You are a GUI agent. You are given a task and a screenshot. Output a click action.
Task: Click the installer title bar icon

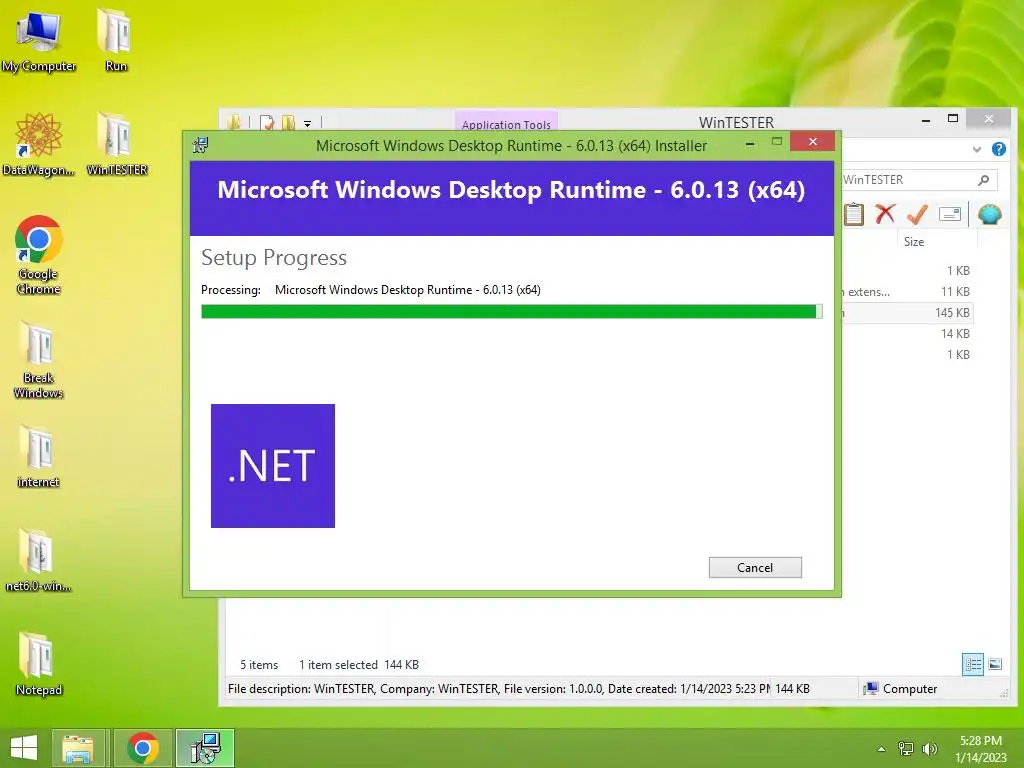coord(200,145)
